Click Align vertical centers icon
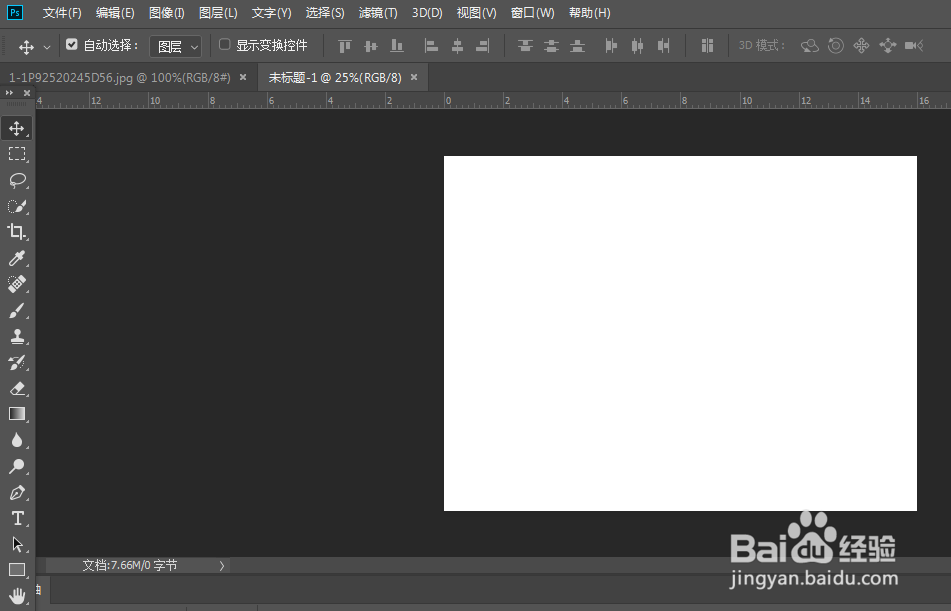 [371, 46]
